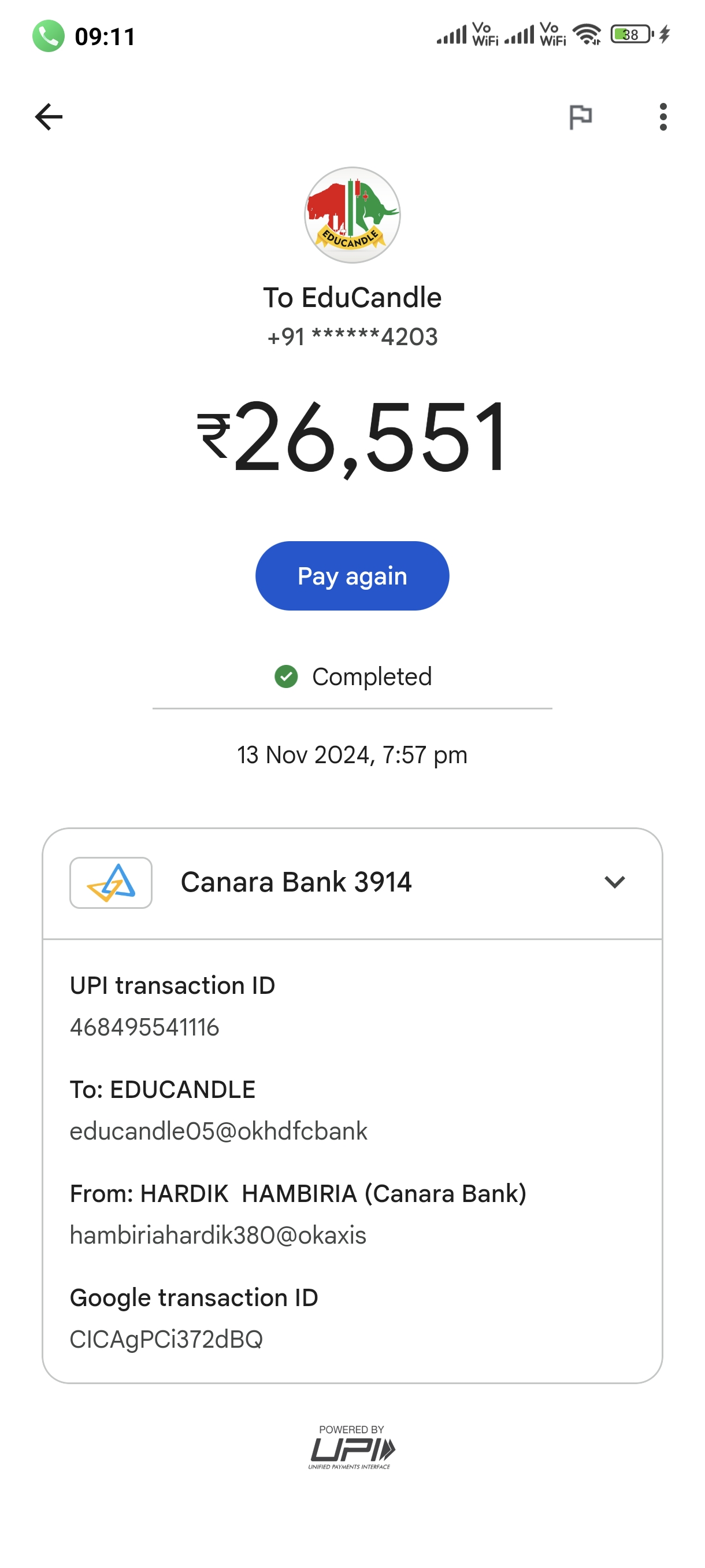Tap the back arrow icon
This screenshot has height=1568, width=705.
(x=49, y=117)
